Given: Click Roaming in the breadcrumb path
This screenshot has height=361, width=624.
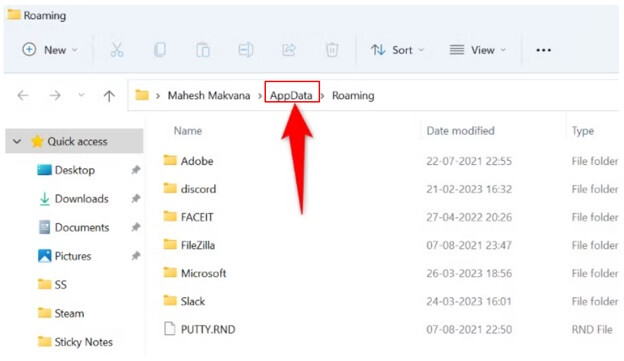Looking at the screenshot, I should pos(353,96).
